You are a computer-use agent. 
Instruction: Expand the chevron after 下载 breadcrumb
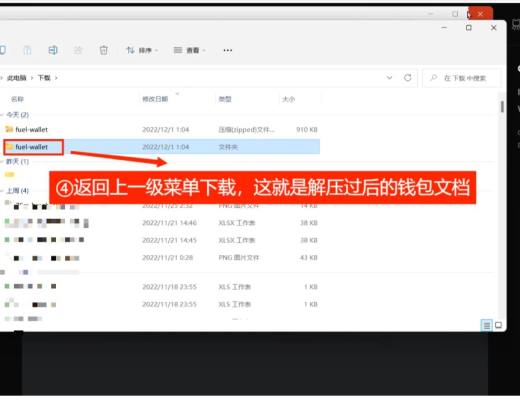pyautogui.click(x=56, y=78)
